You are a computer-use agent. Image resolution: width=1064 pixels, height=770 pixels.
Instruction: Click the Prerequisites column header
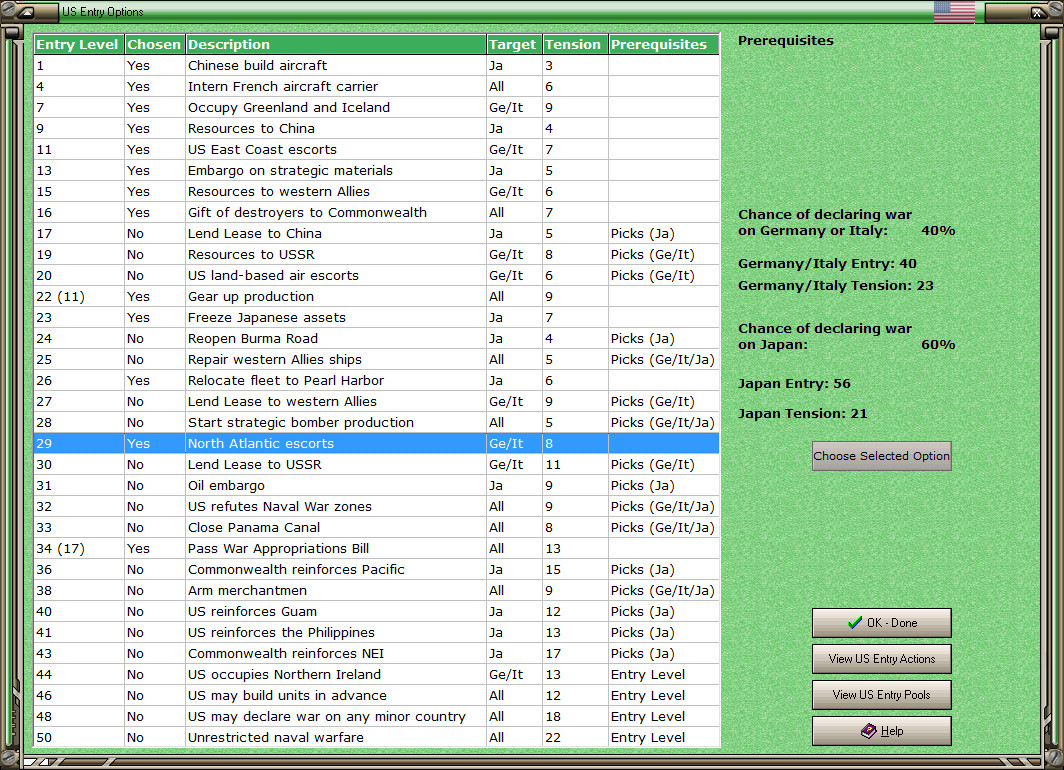664,44
